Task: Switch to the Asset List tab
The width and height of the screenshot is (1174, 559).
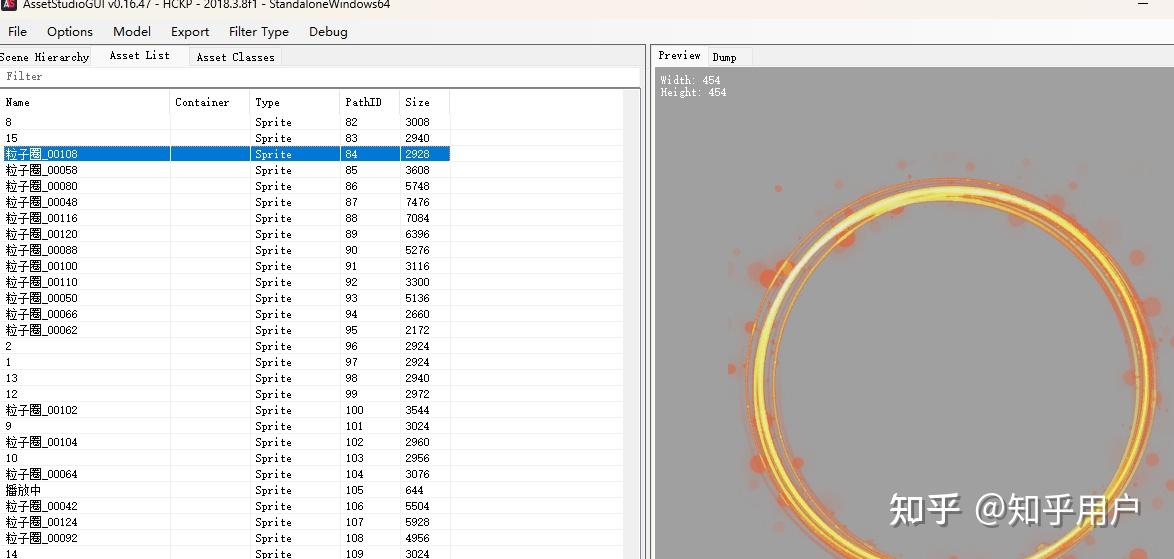Action: [139, 55]
